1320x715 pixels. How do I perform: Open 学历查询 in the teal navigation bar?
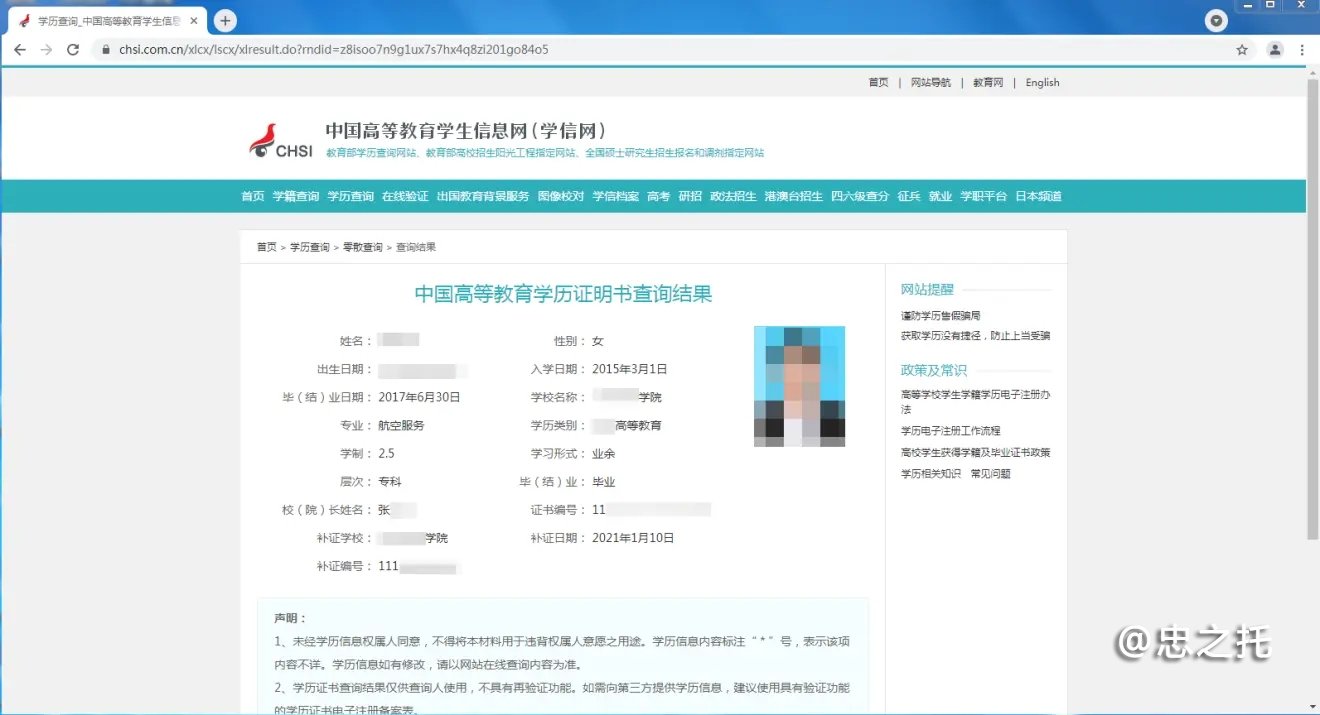pyautogui.click(x=350, y=196)
